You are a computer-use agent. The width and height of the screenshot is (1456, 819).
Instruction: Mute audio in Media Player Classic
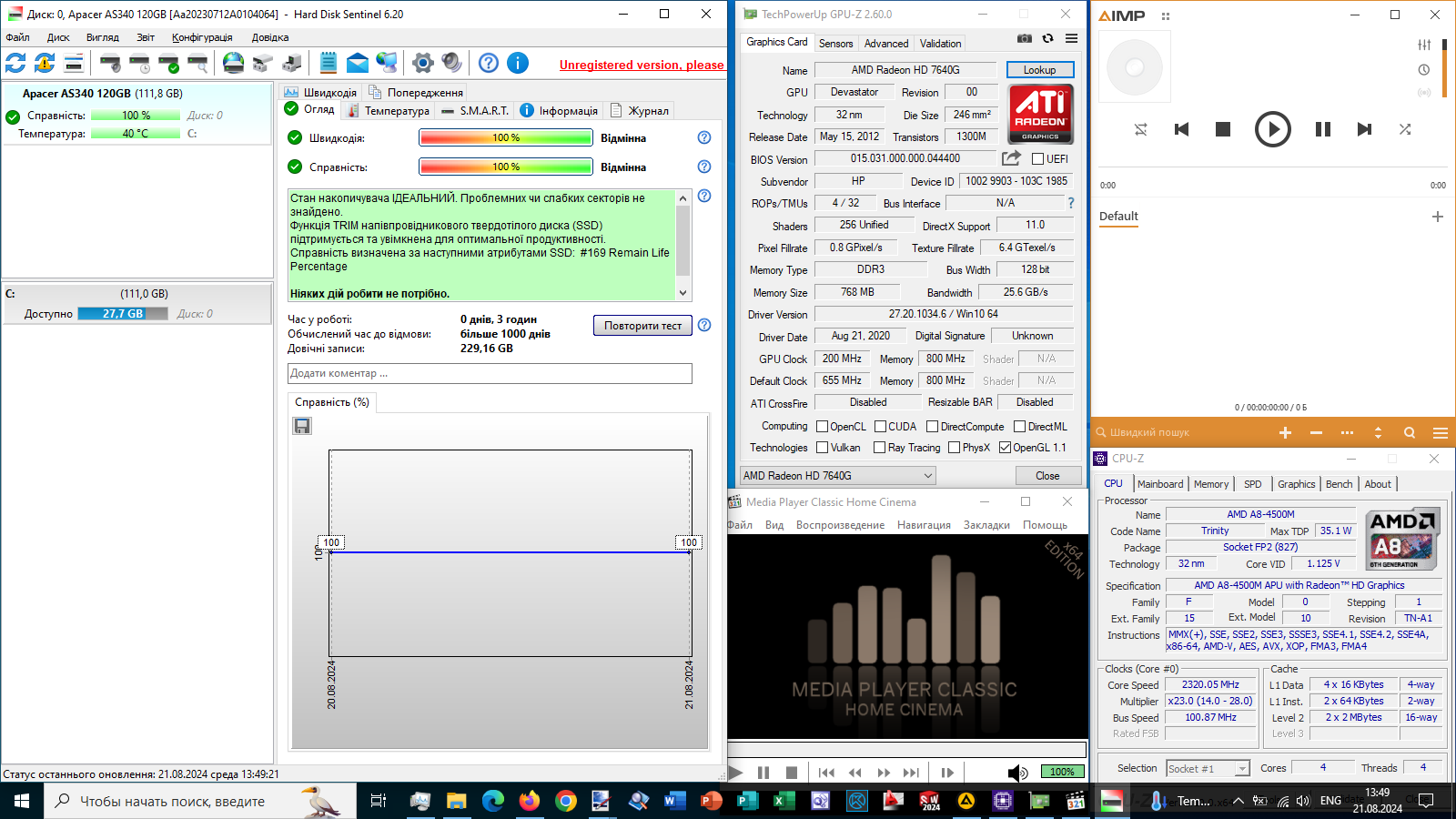(1017, 773)
